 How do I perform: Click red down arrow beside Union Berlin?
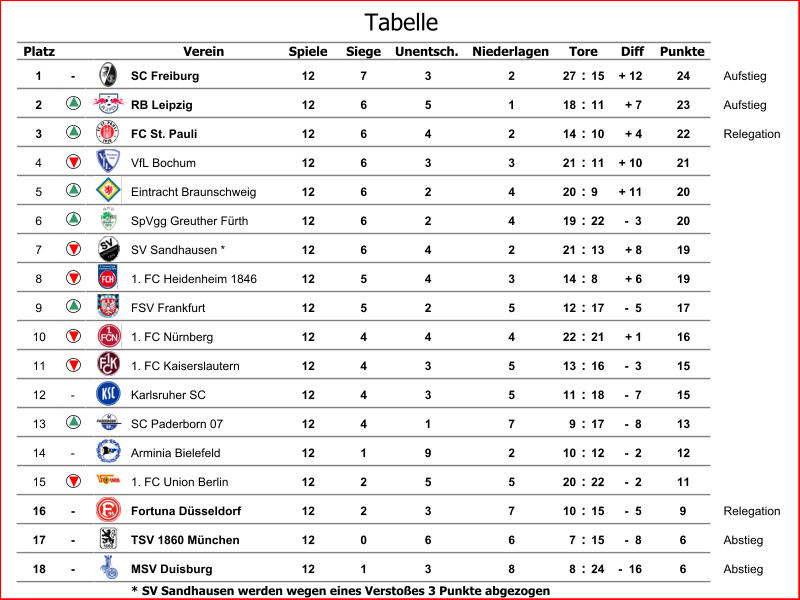(73, 481)
